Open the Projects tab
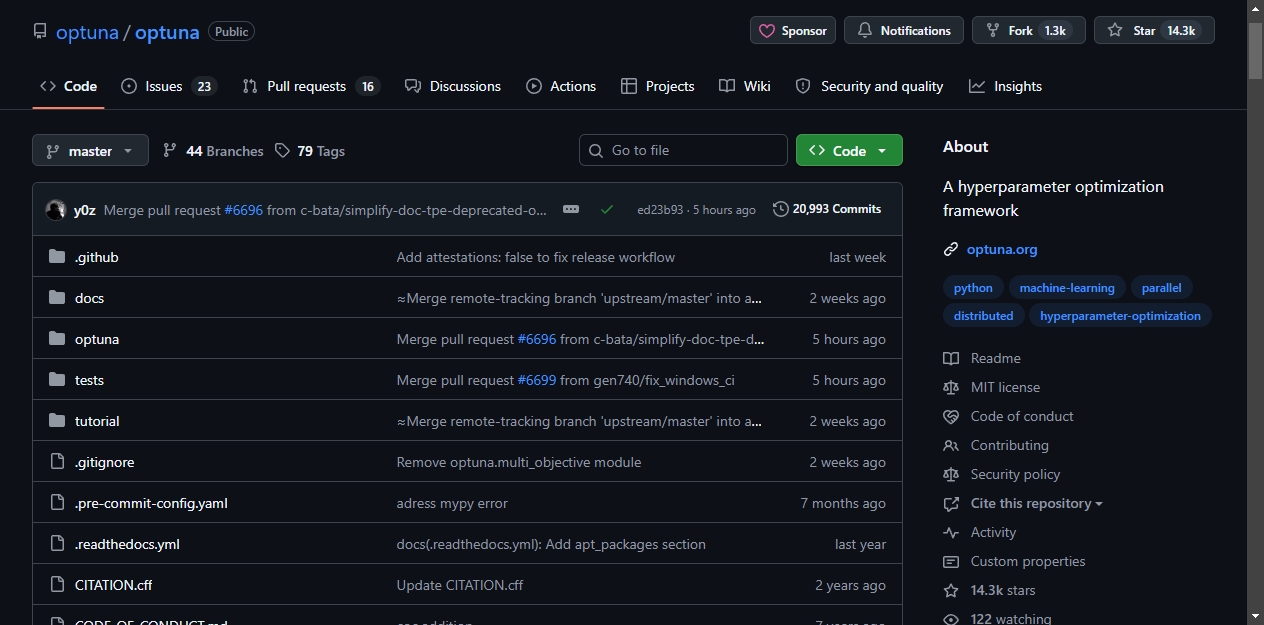1264x625 pixels. (657, 86)
